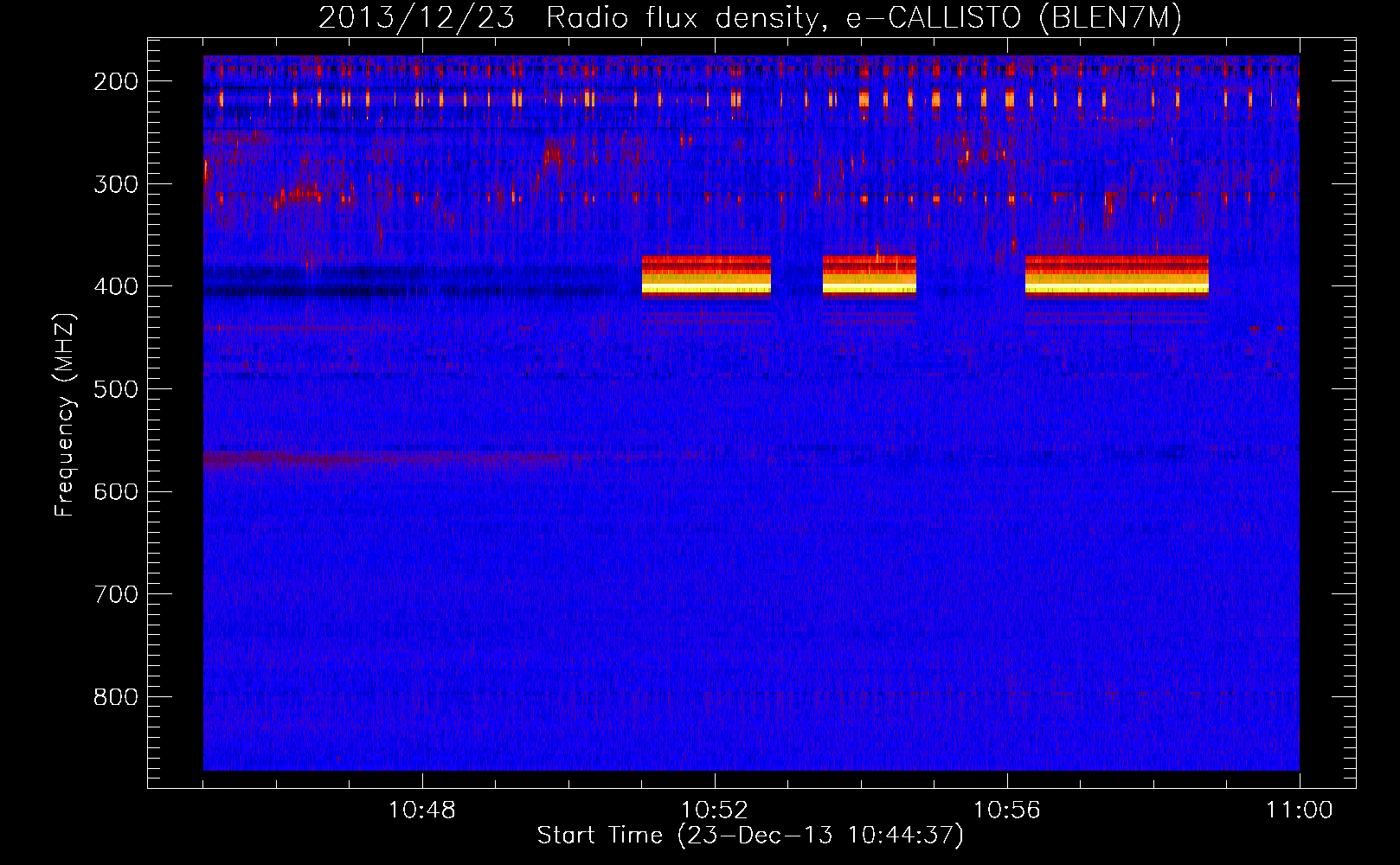Click the 300 frequency tick label

point(116,183)
